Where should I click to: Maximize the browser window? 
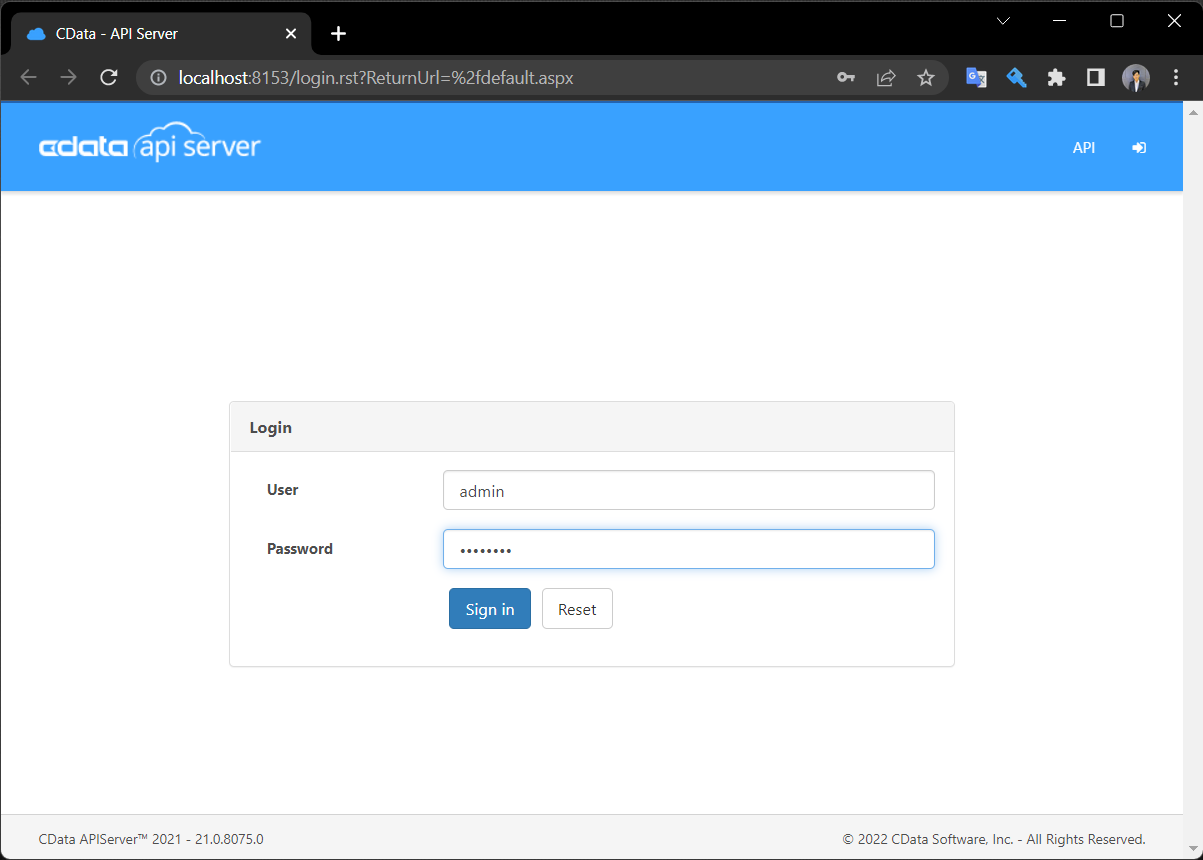(1117, 21)
